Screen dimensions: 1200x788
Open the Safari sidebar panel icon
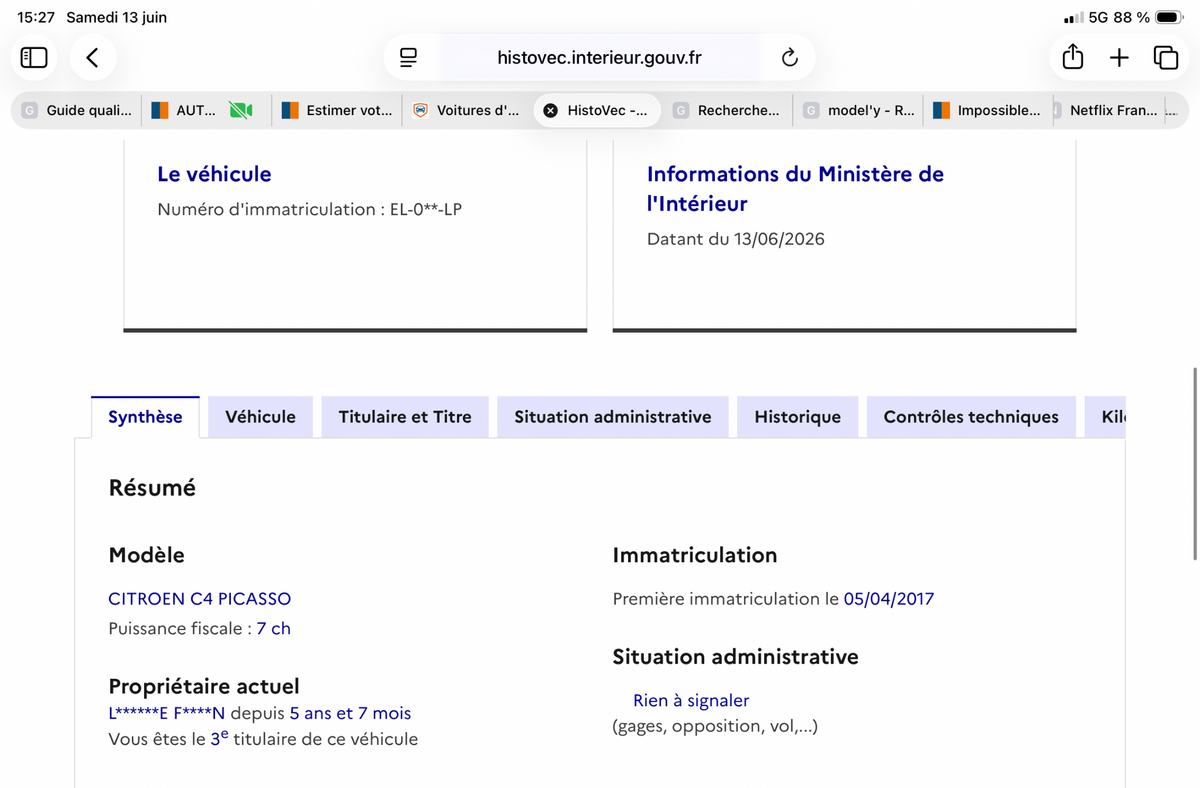[34, 58]
